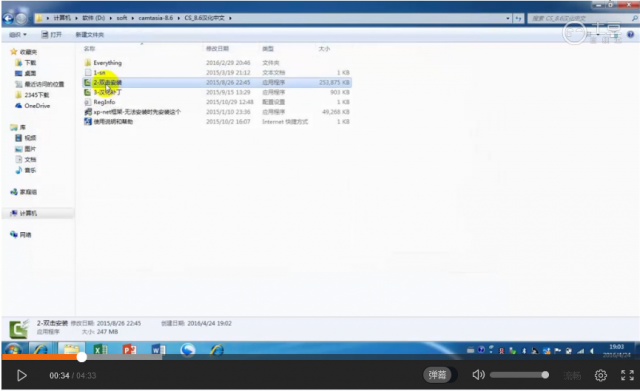640x391 pixels.
Task: Open the video player settings gear
Action: [600, 375]
